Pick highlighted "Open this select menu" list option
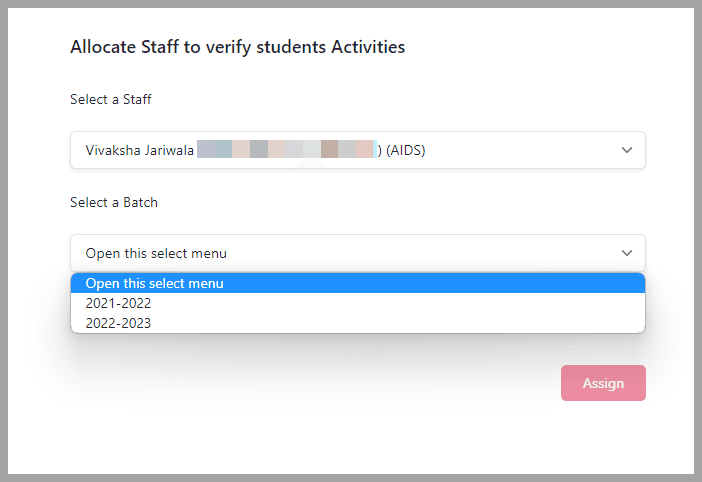Screen dimensions: 702x482 [x=358, y=283]
